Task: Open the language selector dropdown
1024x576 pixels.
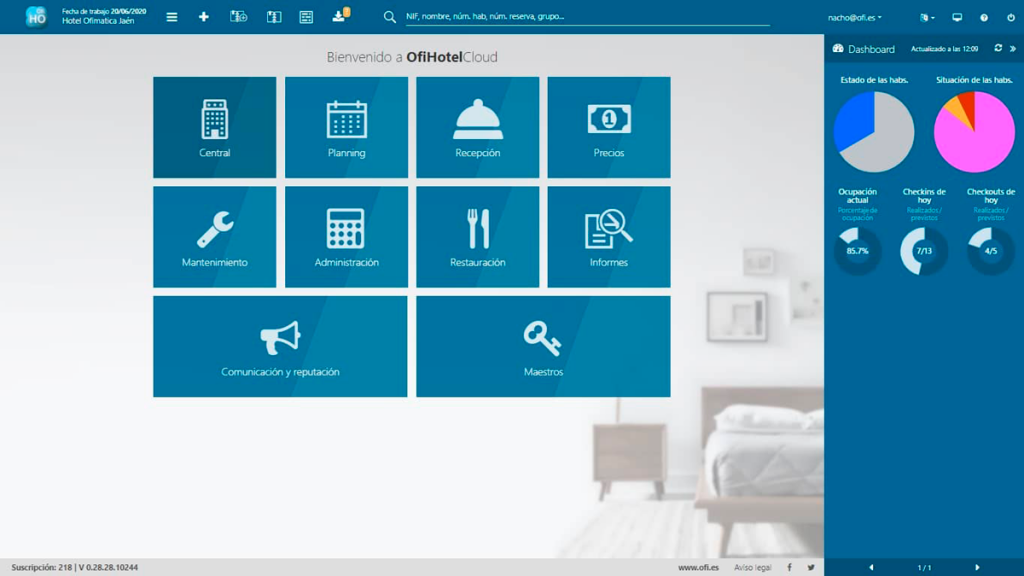Action: click(927, 18)
